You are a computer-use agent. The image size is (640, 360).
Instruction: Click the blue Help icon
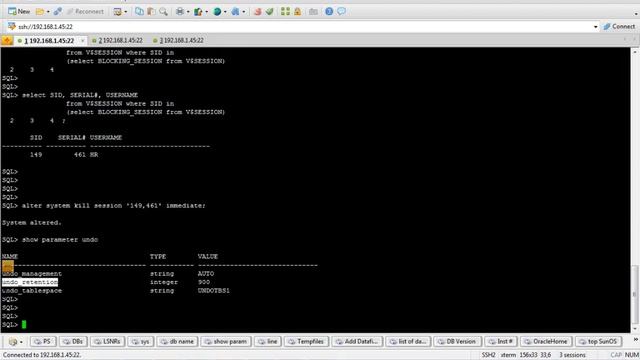pyautogui.click(x=329, y=11)
